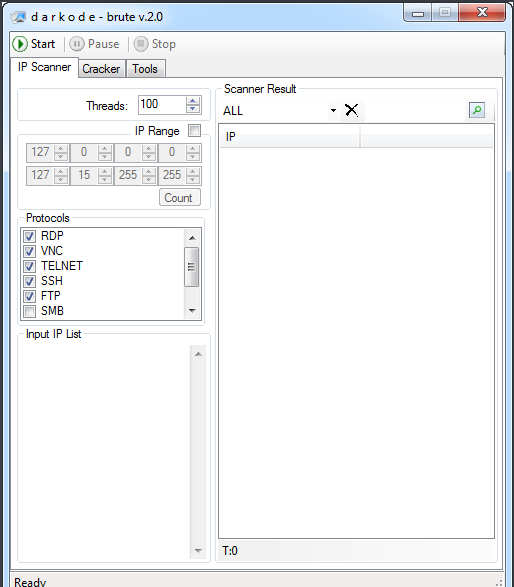Click the darkode app icon in title bar
Viewport: 514px width, 587px height.
(x=18, y=17)
